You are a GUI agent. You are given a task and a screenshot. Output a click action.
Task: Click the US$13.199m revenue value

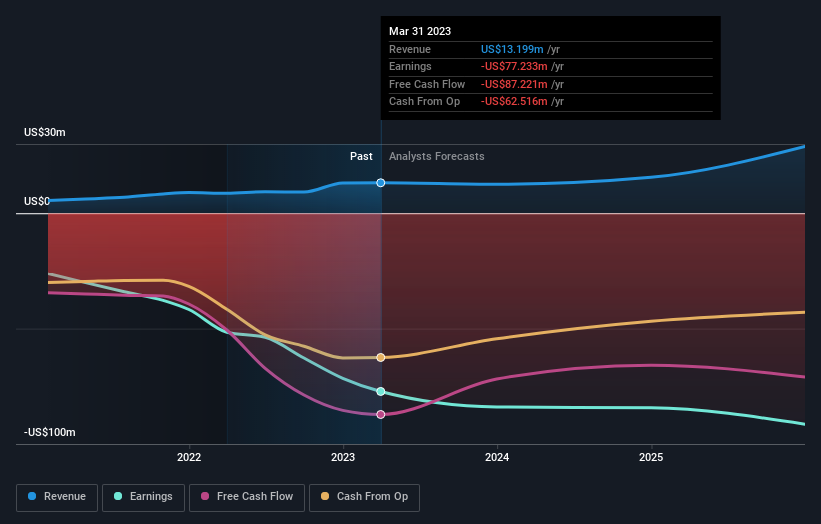512,49
